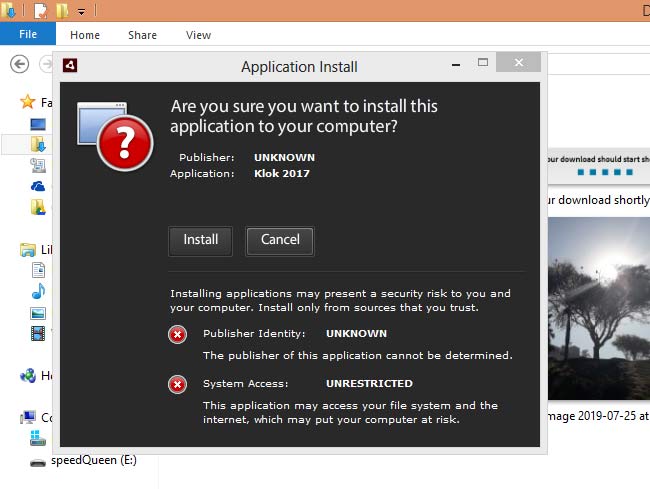
Task: Click the Explorer icon in the title bar corner
Action: click(7, 10)
